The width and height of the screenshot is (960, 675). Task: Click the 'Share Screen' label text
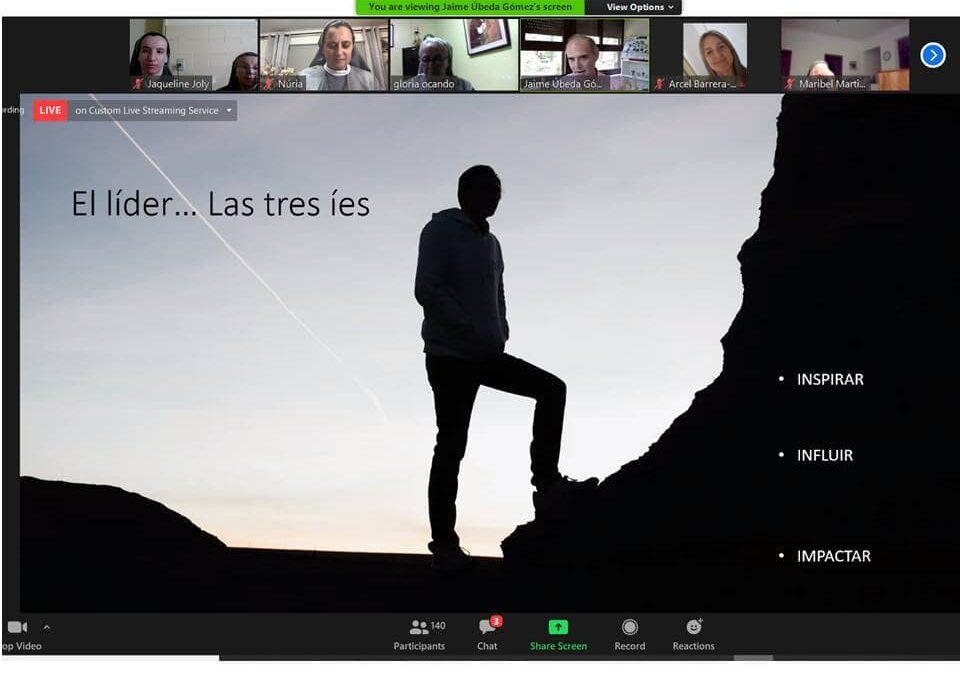[x=558, y=646]
